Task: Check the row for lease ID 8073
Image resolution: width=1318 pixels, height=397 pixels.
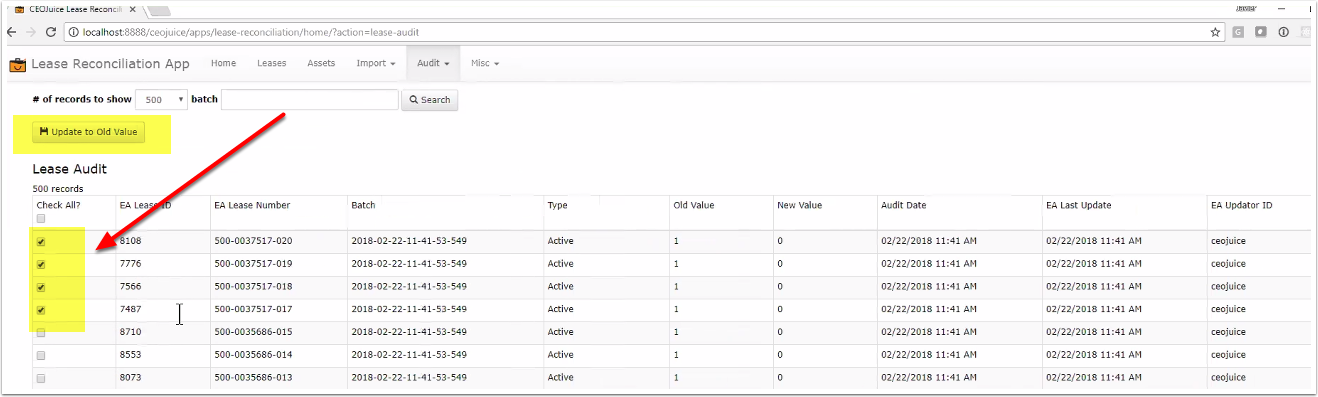Action: [x=41, y=379]
